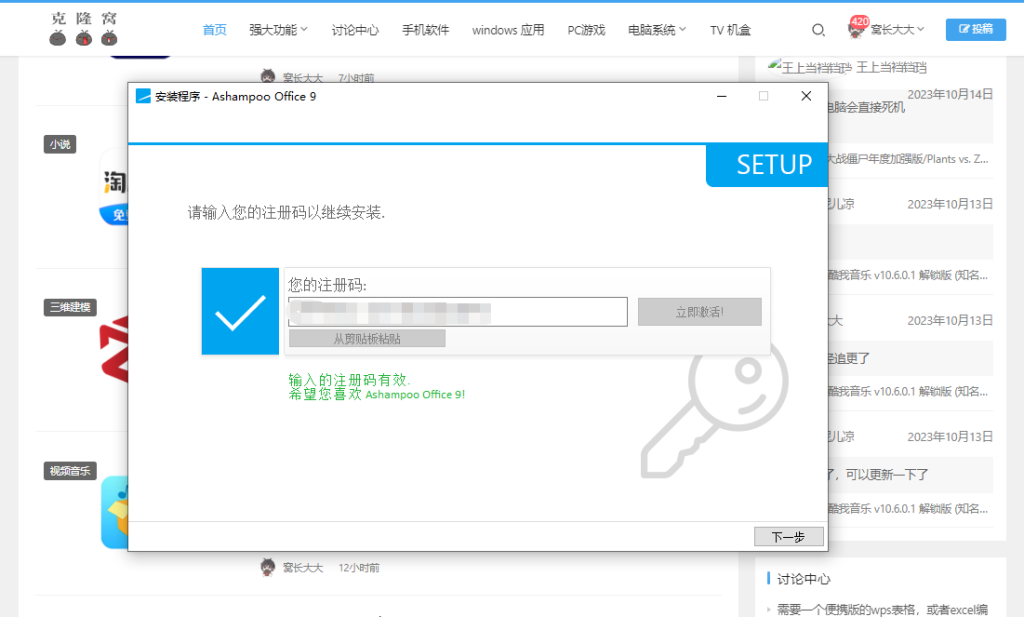The image size is (1024, 617).
Task: Open the 三维建模 post thumbnail
Action: (114, 349)
